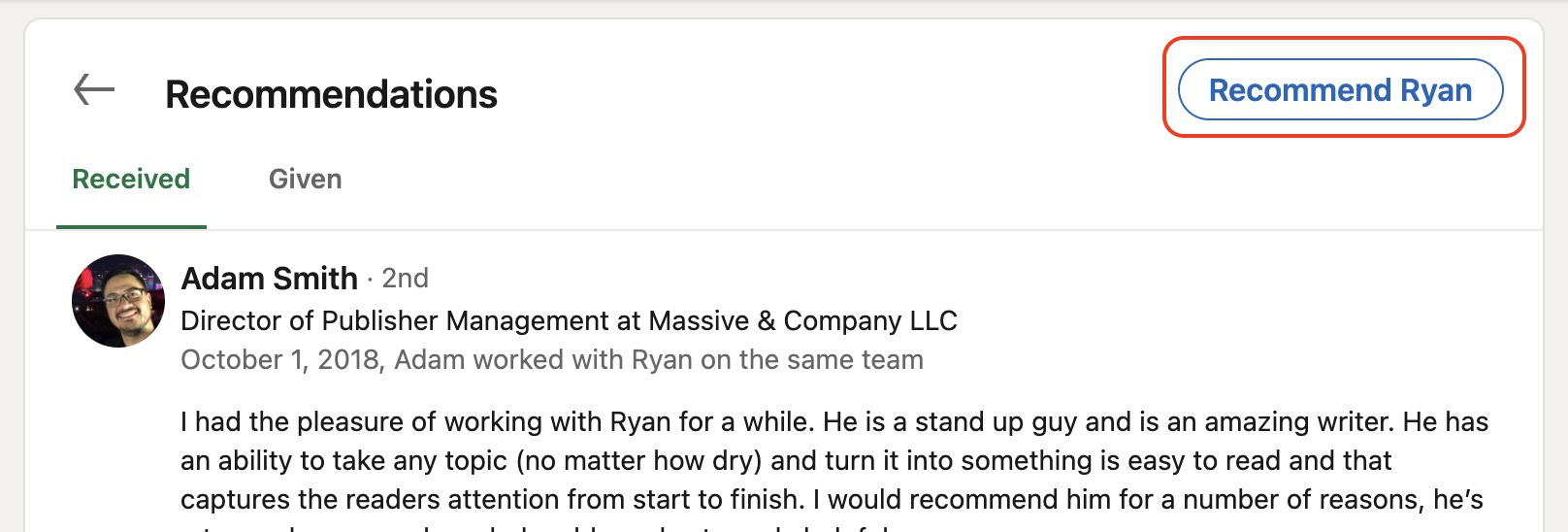Click the phrase "(no matter how dry)"
This screenshot has height=532, width=1568.
pyautogui.click(x=638, y=461)
